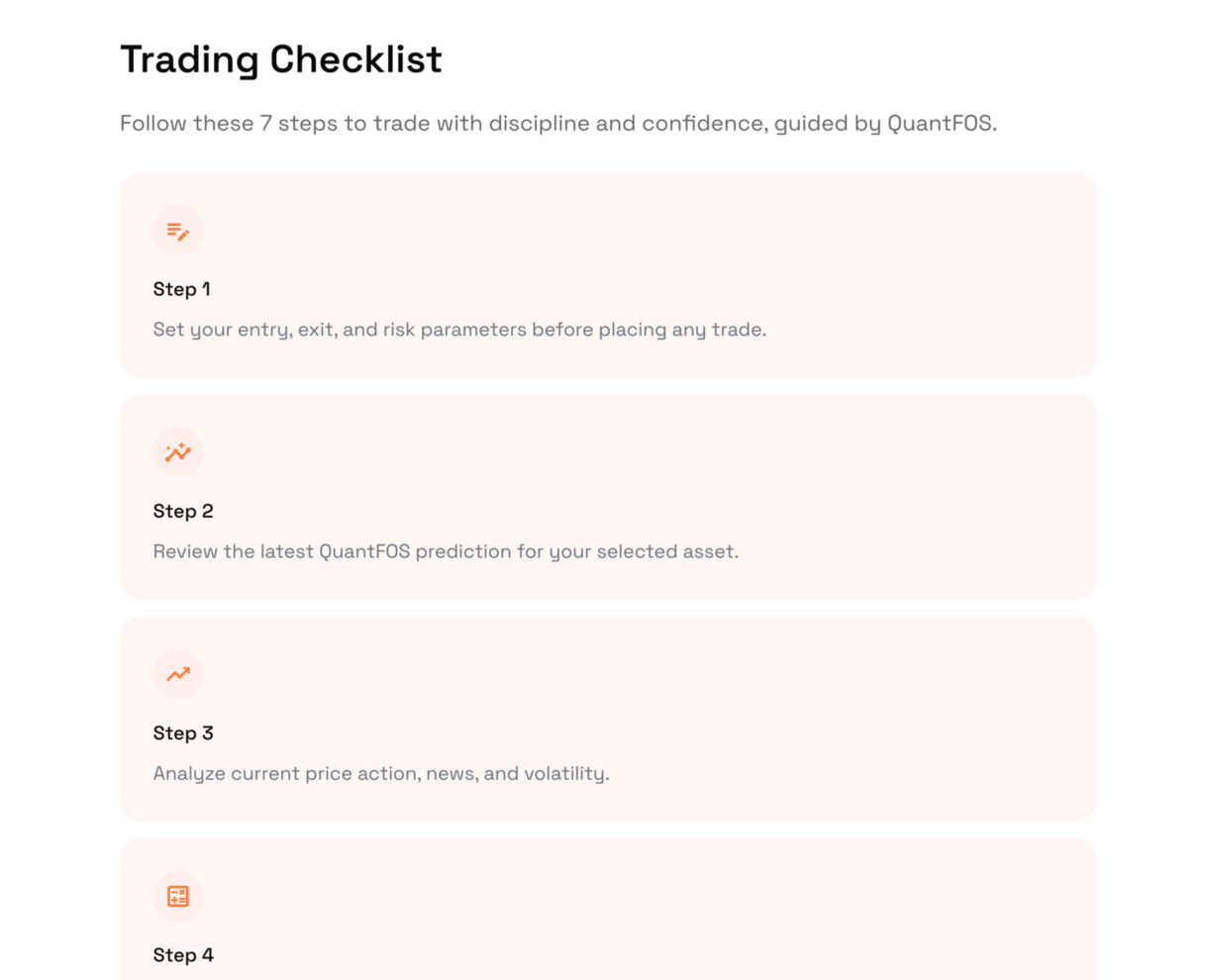
Task: Click the 'Review the latest QuantFOS prediction' text
Action: pyautogui.click(x=446, y=551)
